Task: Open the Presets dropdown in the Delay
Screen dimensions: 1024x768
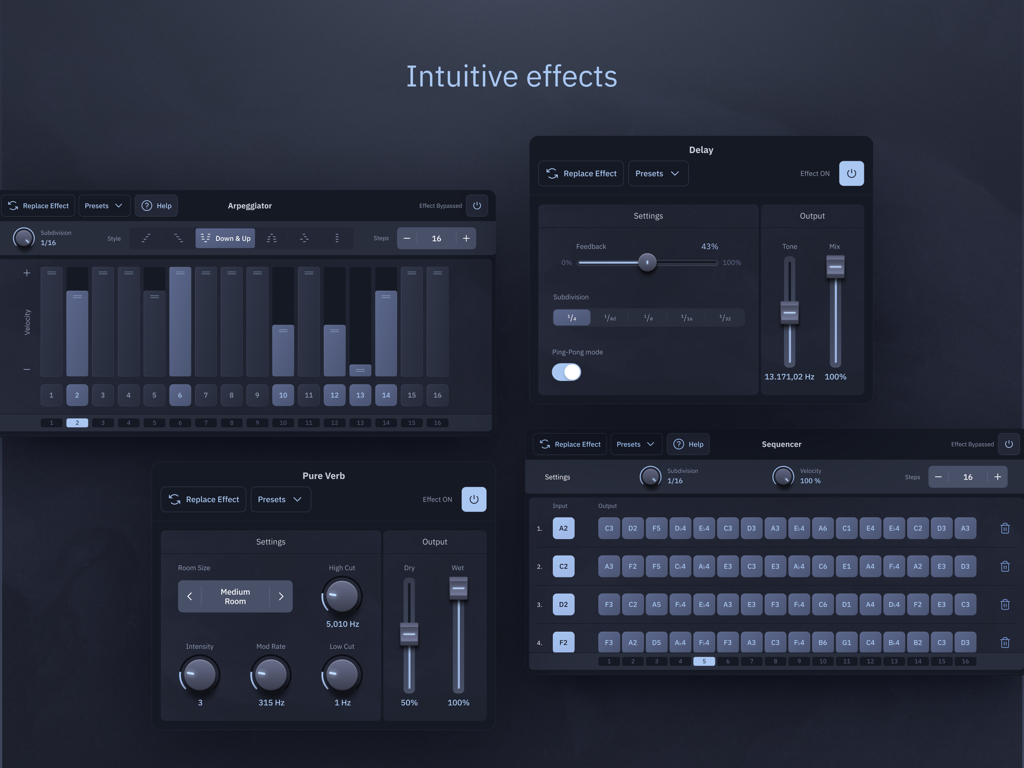Action: (657, 173)
